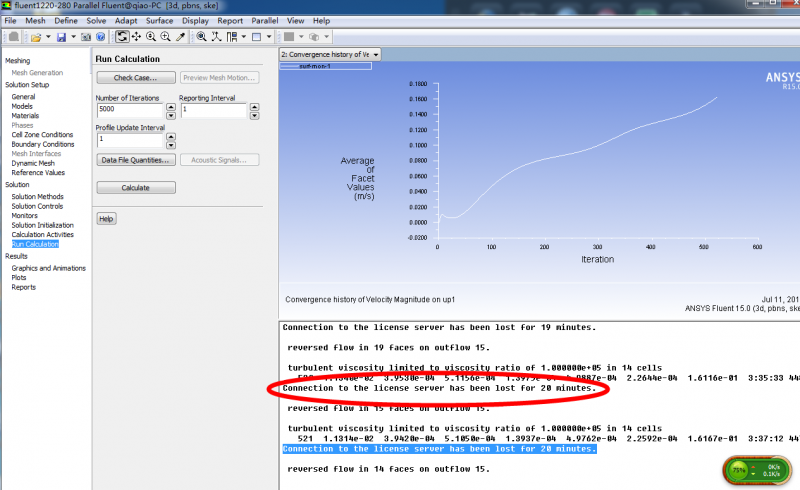Select General in the navigation tree
Viewport: 800px width, 490px height.
(23, 96)
